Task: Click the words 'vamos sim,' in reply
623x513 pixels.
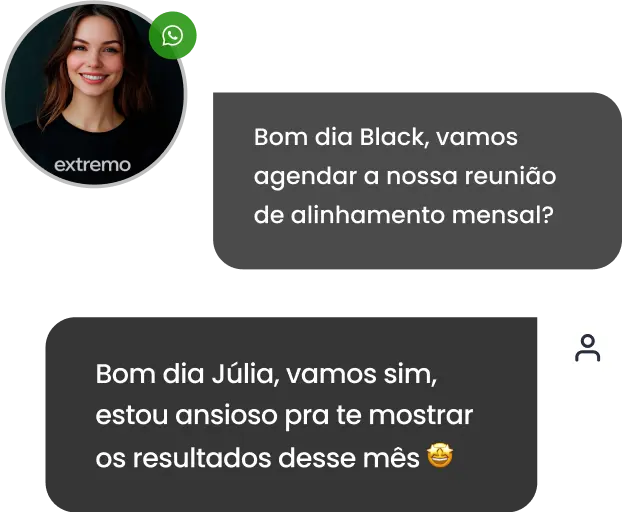Action: point(361,374)
